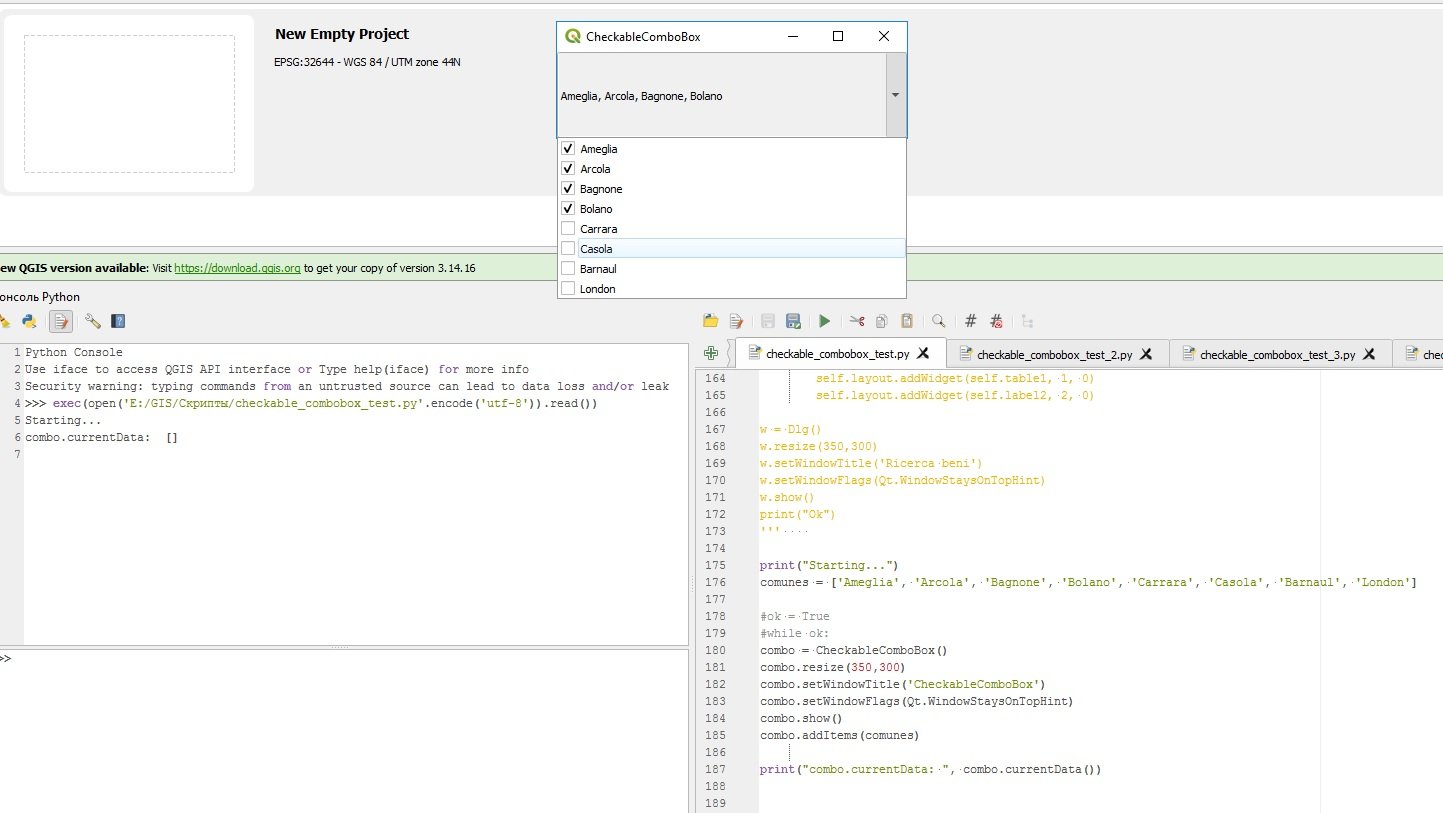Uncheck the Bagnone checkbox

(568, 189)
